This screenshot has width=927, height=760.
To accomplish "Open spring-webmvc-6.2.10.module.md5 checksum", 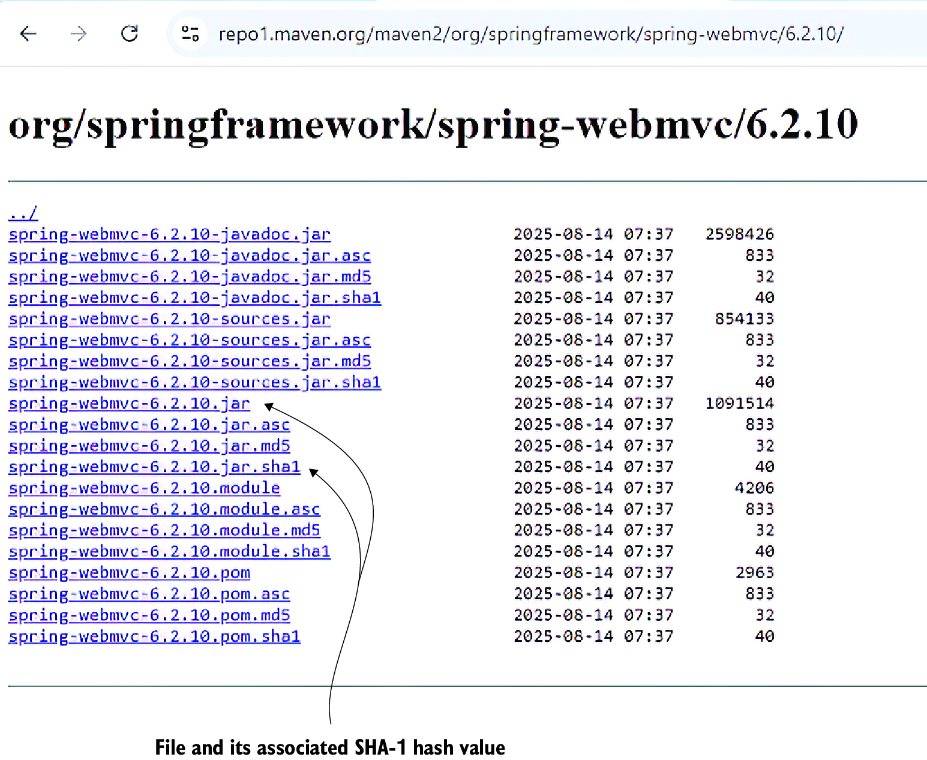I will pyautogui.click(x=164, y=530).
